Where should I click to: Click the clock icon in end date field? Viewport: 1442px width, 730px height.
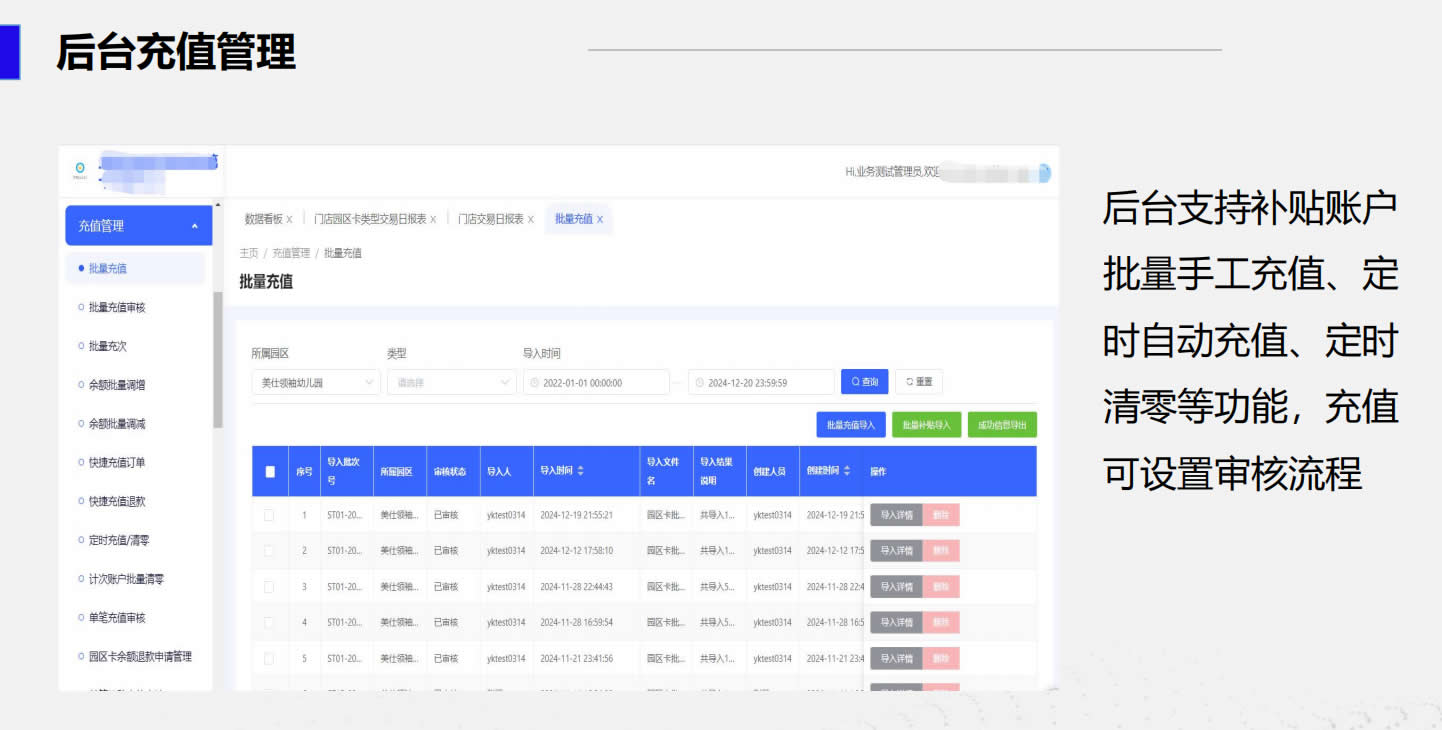pyautogui.click(x=699, y=383)
